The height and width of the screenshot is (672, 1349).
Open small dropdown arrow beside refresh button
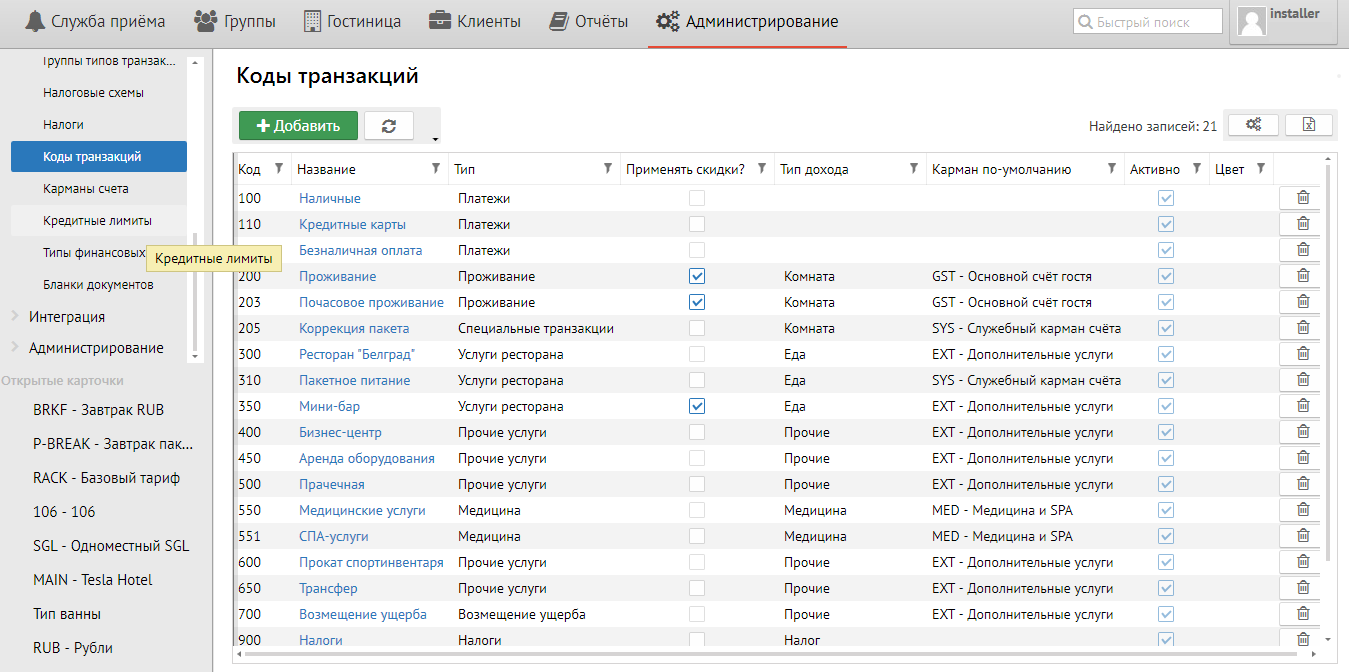tap(434, 138)
